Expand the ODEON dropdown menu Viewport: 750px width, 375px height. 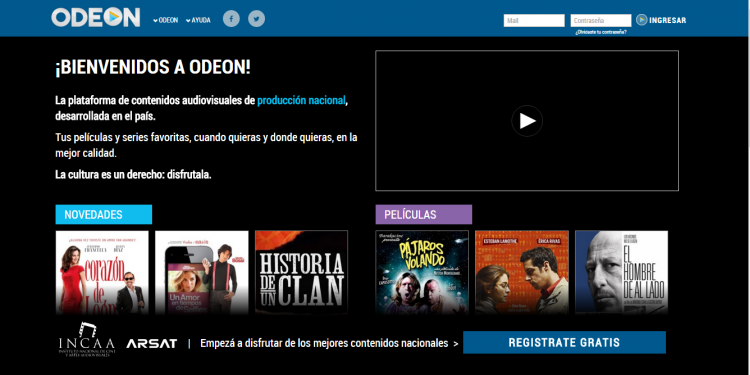[165, 20]
